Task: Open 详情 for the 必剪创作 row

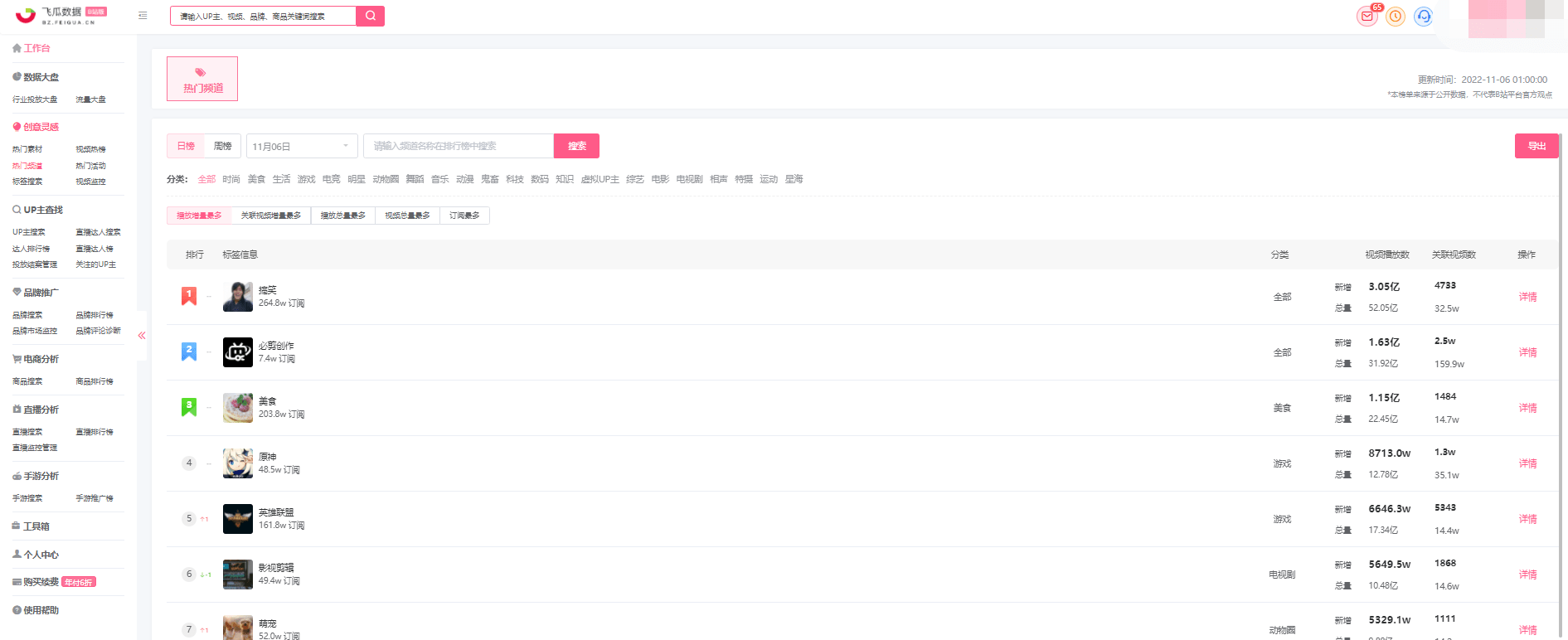Action: click(x=1527, y=352)
